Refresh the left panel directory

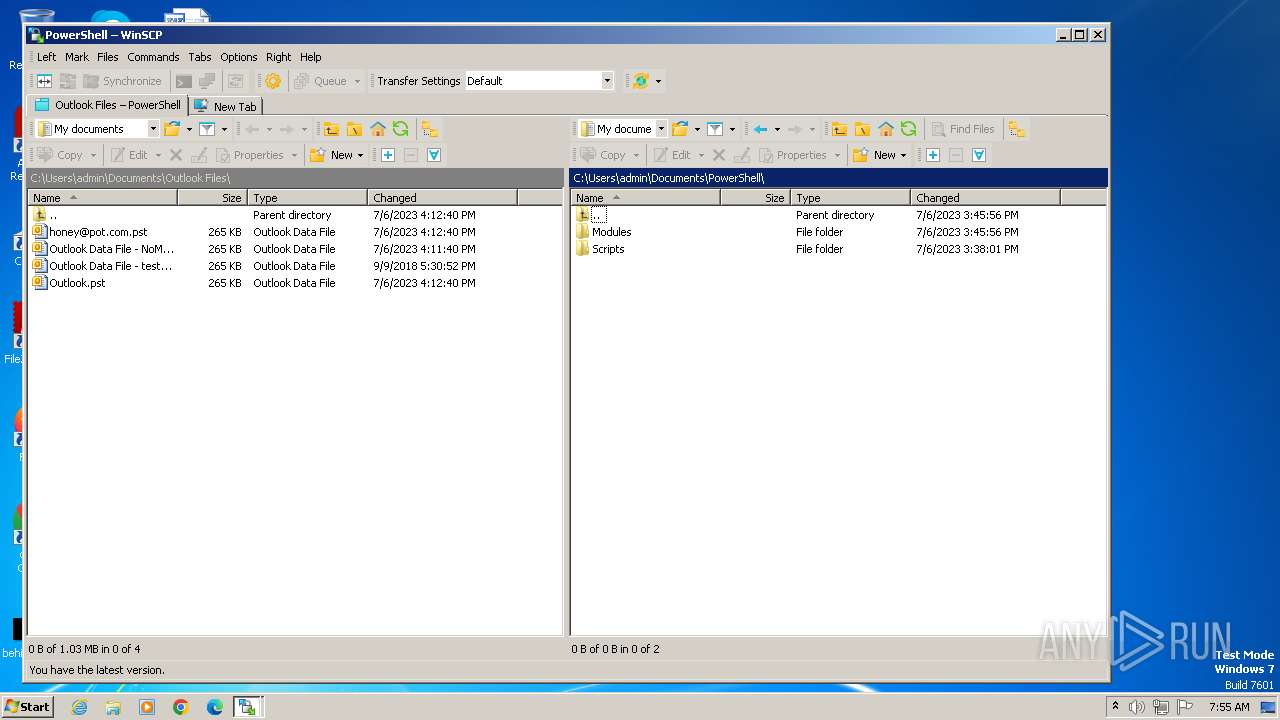tap(400, 129)
